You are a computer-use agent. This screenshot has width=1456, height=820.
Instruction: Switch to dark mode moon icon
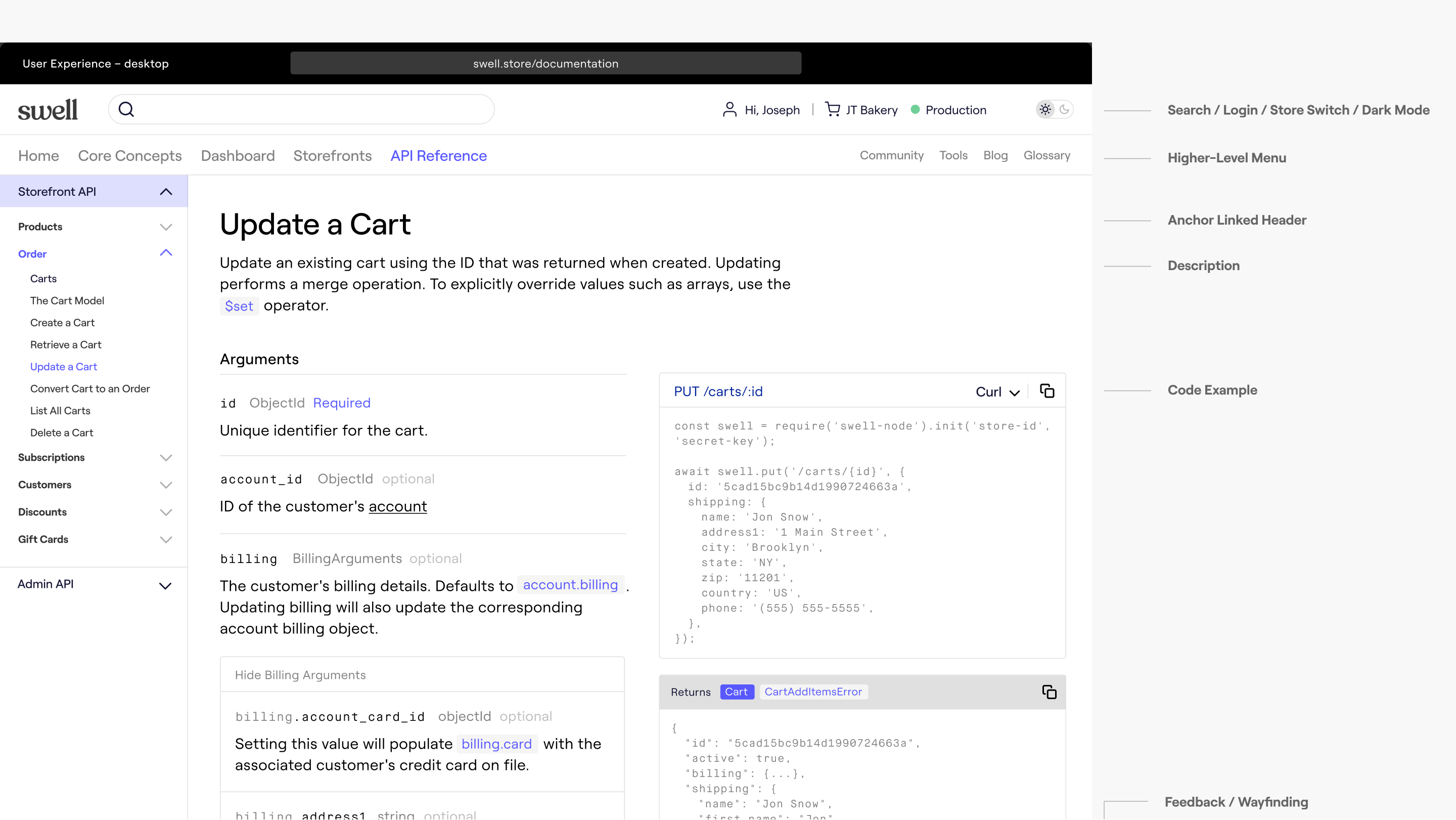click(1064, 110)
